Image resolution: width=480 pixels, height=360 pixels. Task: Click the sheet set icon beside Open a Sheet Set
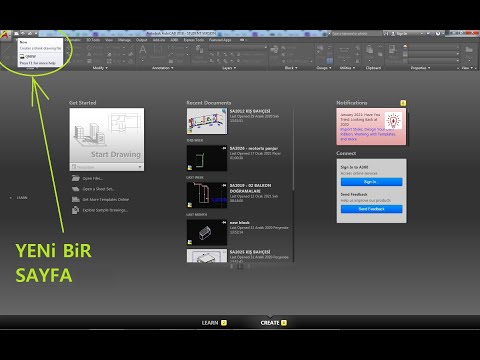pos(76,189)
